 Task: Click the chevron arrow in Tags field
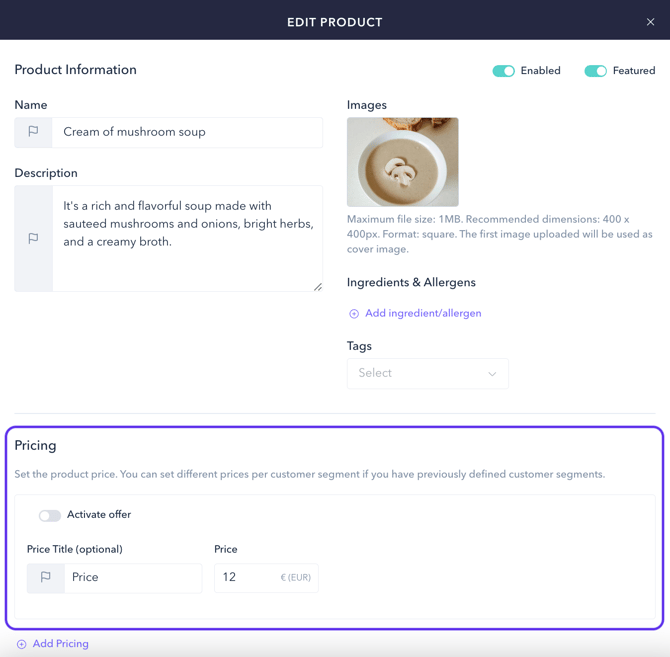click(x=492, y=374)
